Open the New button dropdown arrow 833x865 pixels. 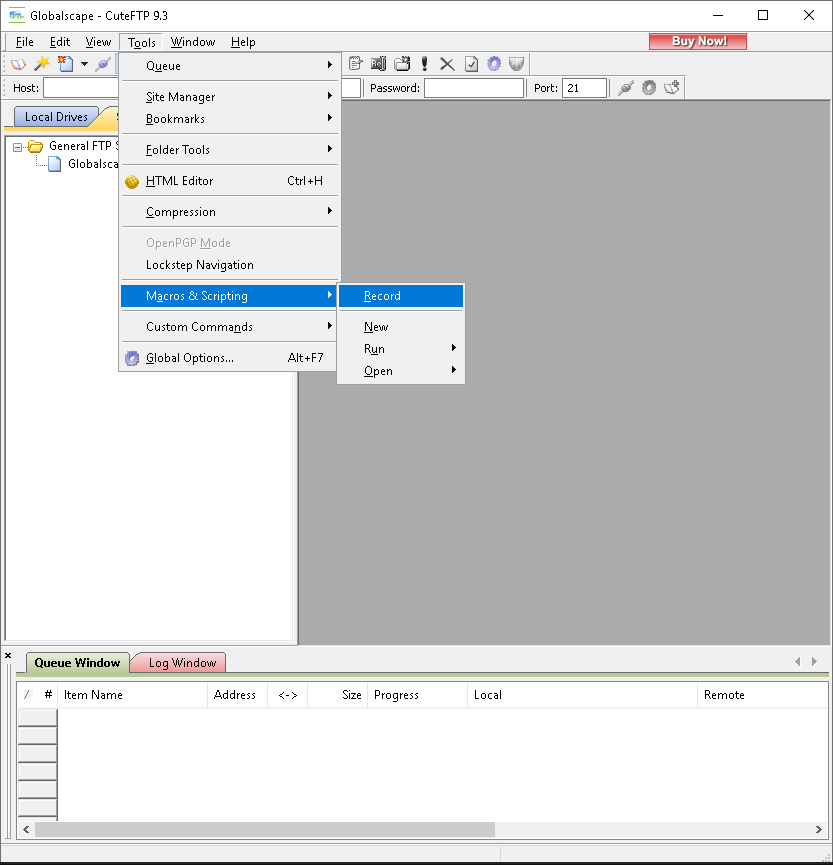click(84, 64)
